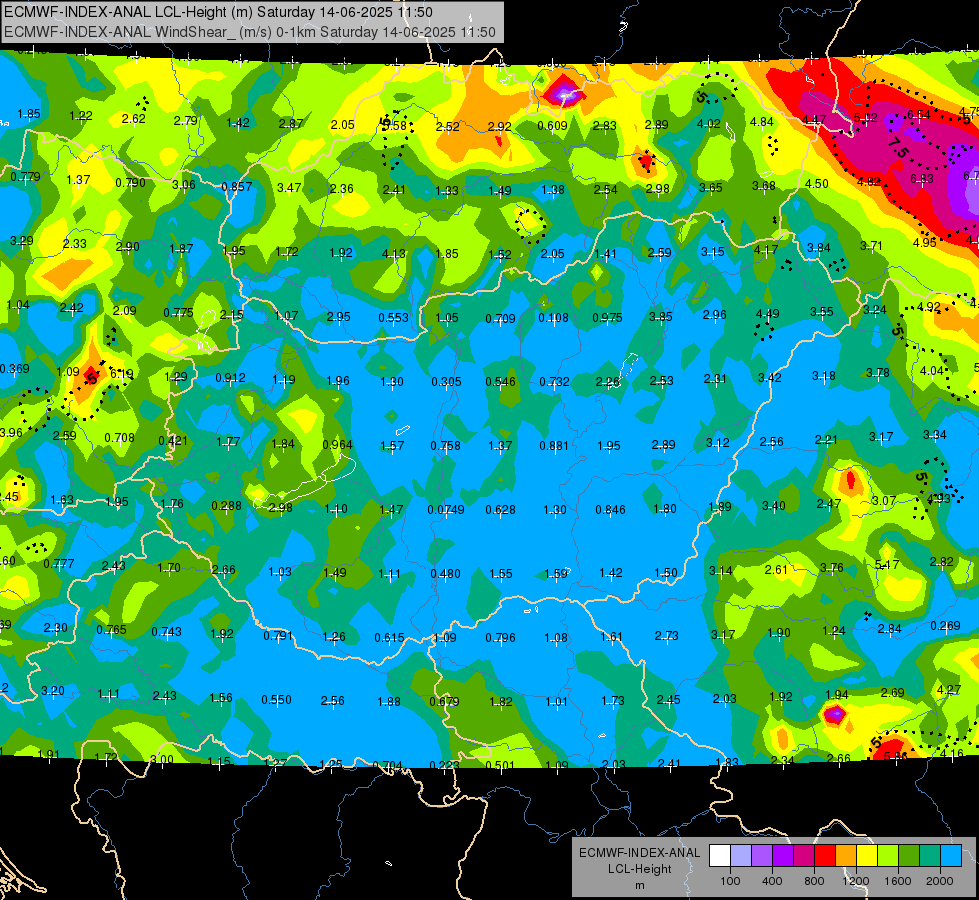Click wind shear value 3.85
The height and width of the screenshot is (900, 979).
661,317
